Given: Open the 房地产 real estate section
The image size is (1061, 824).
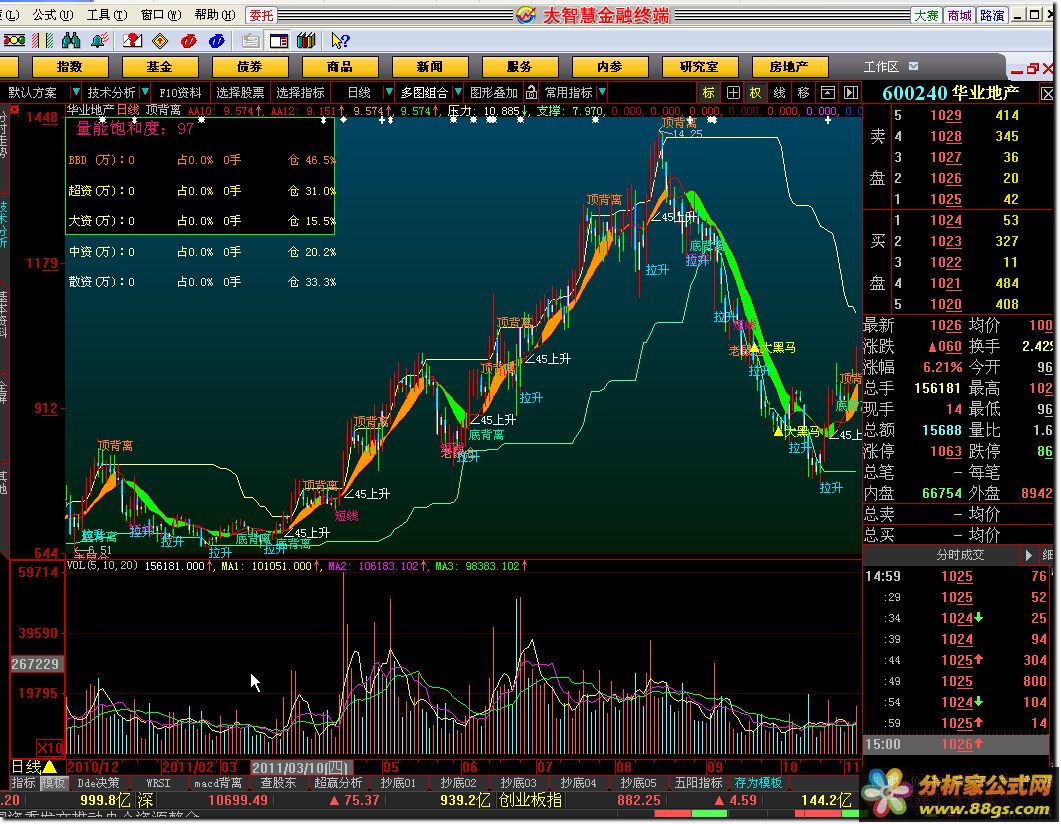Looking at the screenshot, I should tap(790, 66).
